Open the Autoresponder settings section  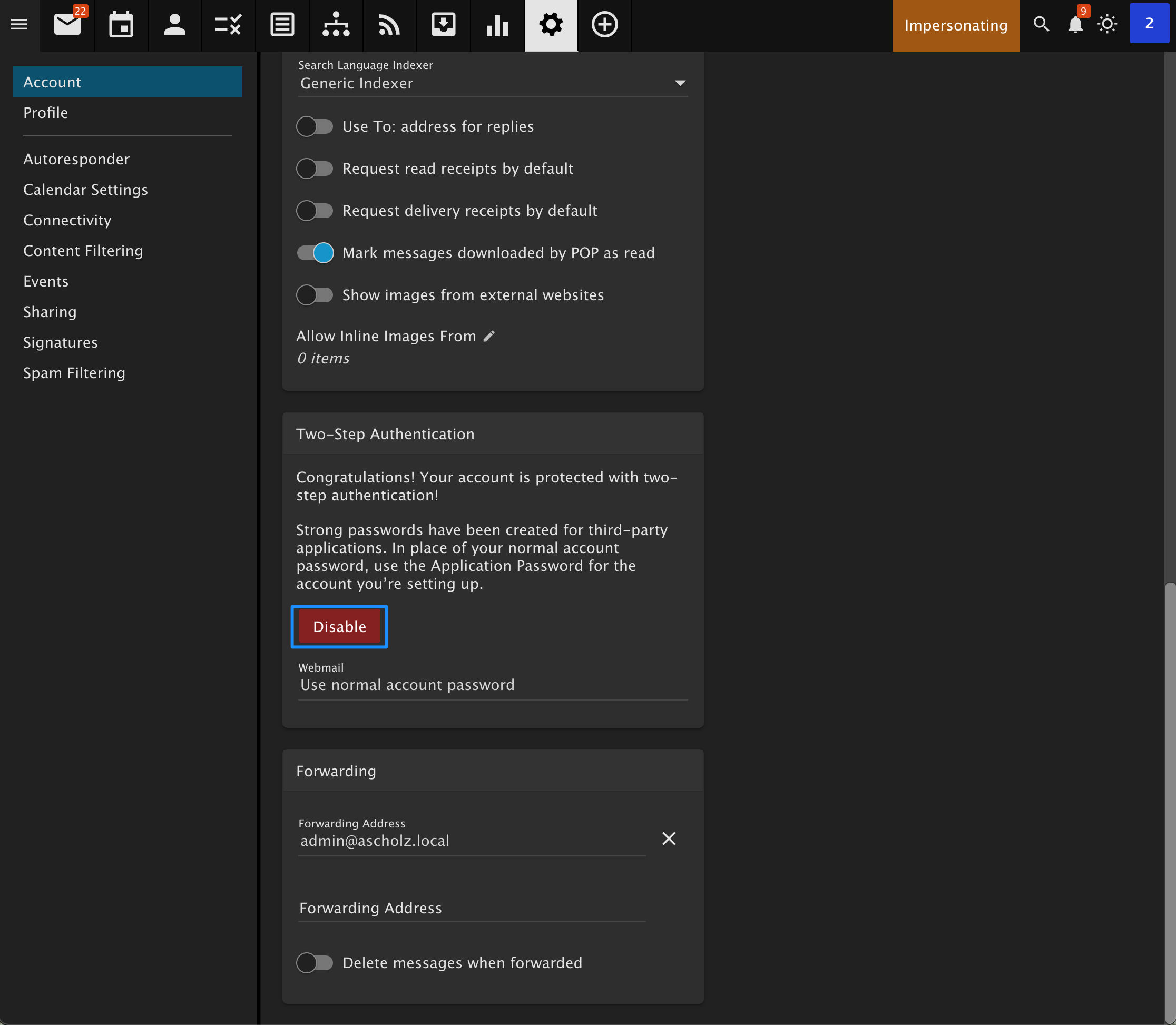tap(76, 159)
